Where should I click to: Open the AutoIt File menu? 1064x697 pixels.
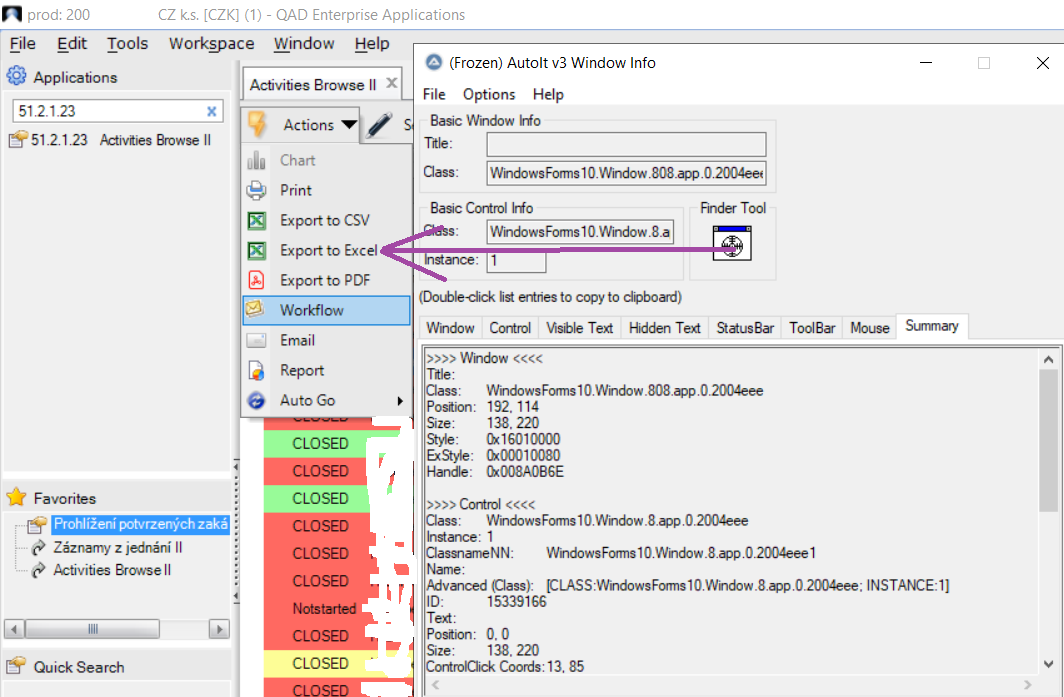coord(434,94)
